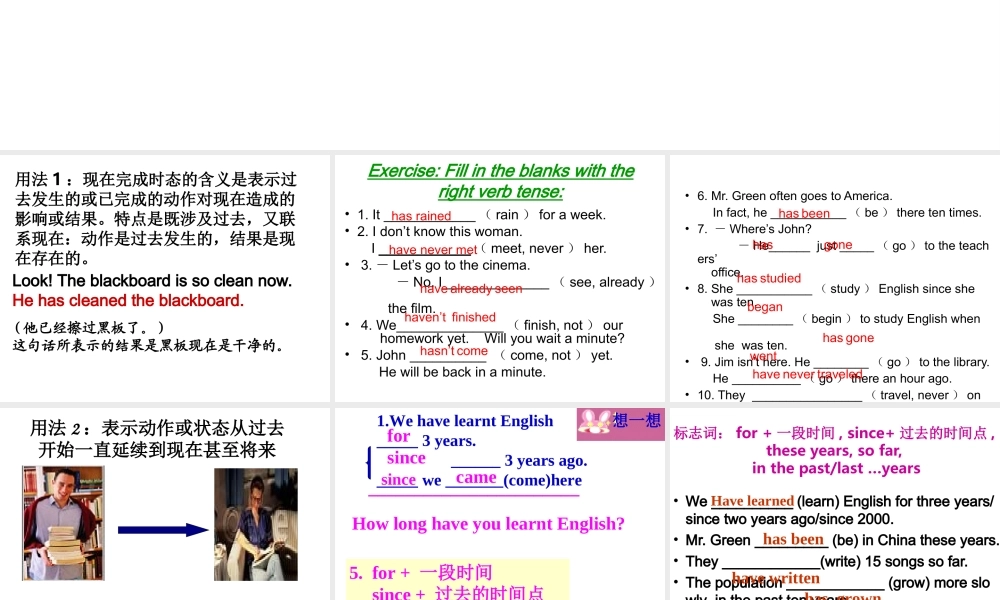Open the 'Exercise: Fill in the blanks' slide
Image resolution: width=1000 pixels, height=600 pixels.
pyautogui.click(x=500, y=278)
